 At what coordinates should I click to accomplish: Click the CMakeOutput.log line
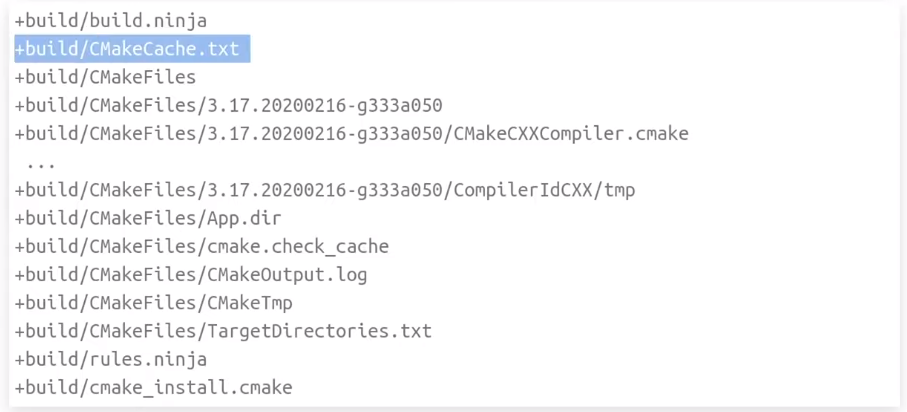190,275
